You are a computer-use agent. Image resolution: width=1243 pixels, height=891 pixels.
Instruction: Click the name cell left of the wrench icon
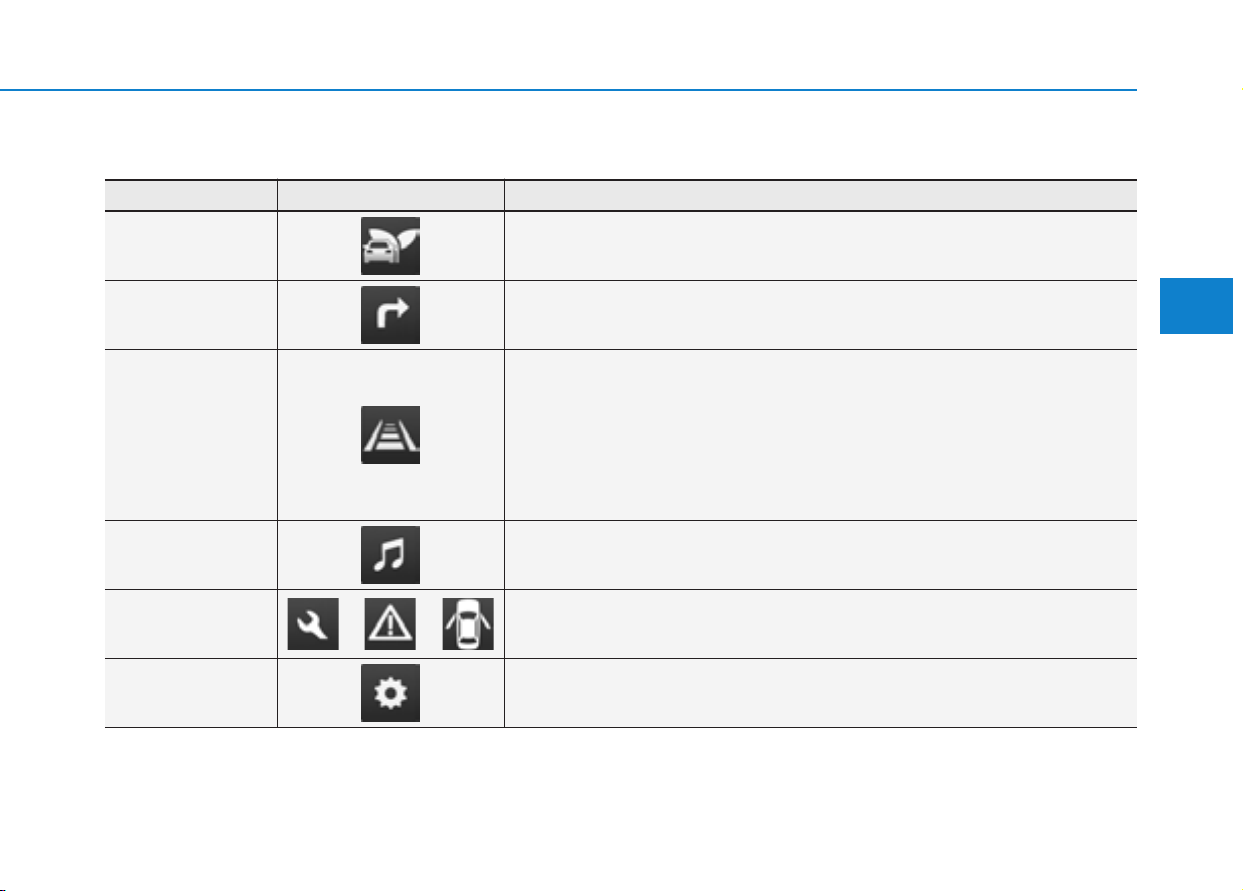pos(191,624)
